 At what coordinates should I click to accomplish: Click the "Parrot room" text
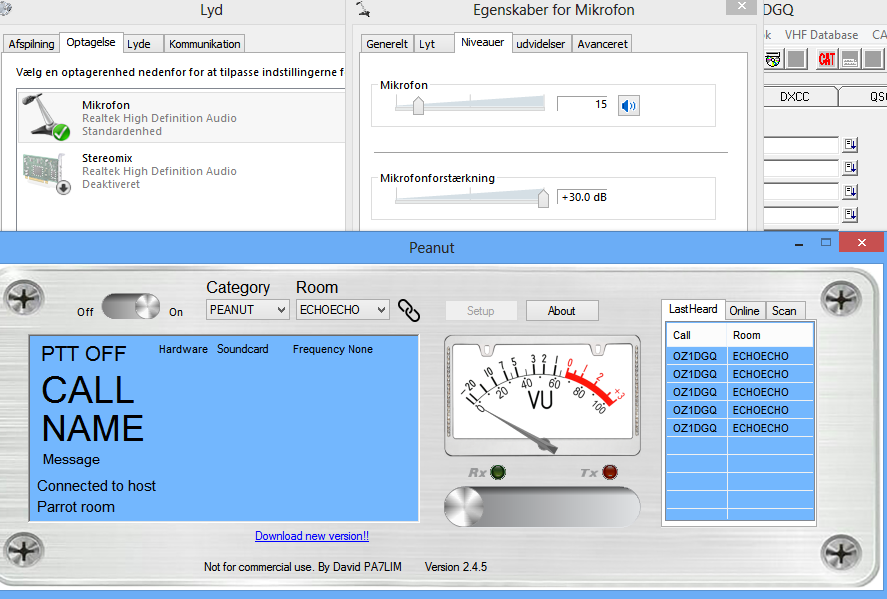pyautogui.click(x=76, y=507)
